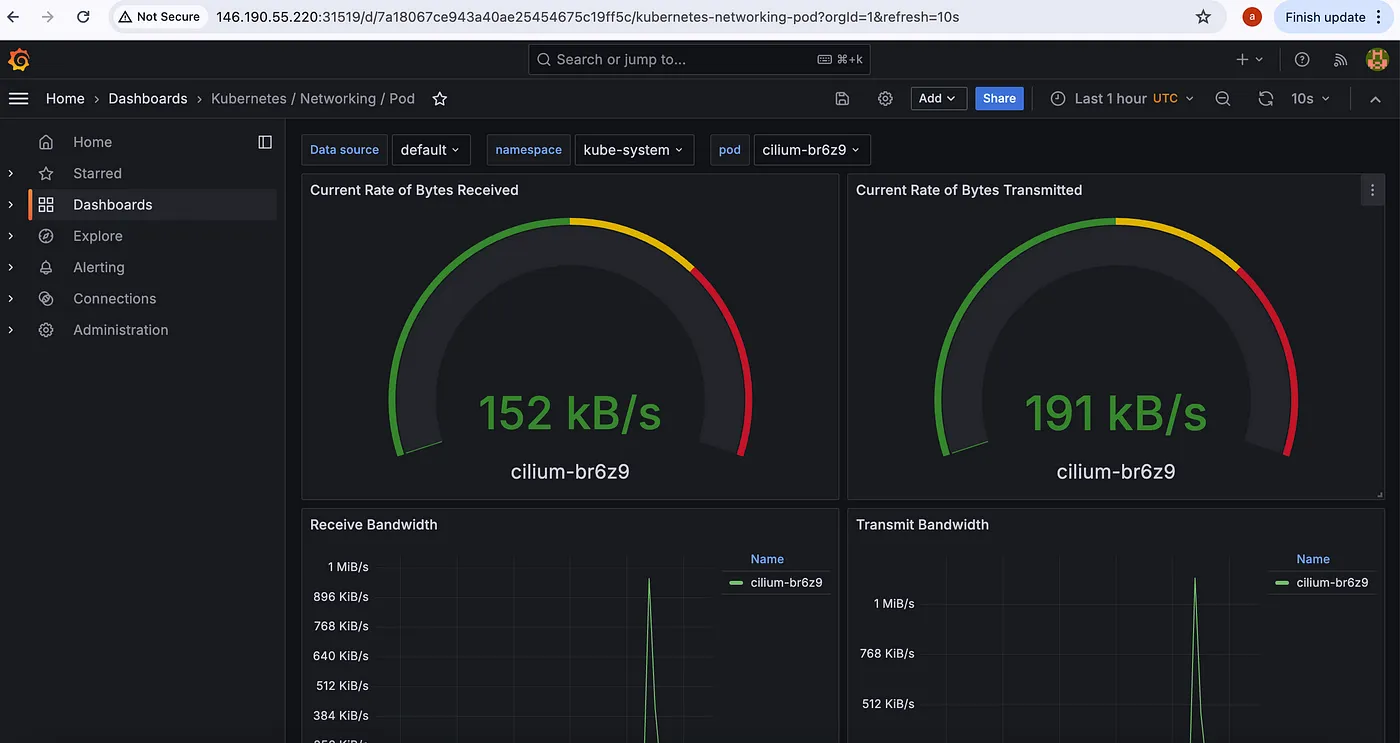Image resolution: width=1400 pixels, height=743 pixels.
Task: Expand the Alerting sidebar section
Action: [x=11, y=267]
